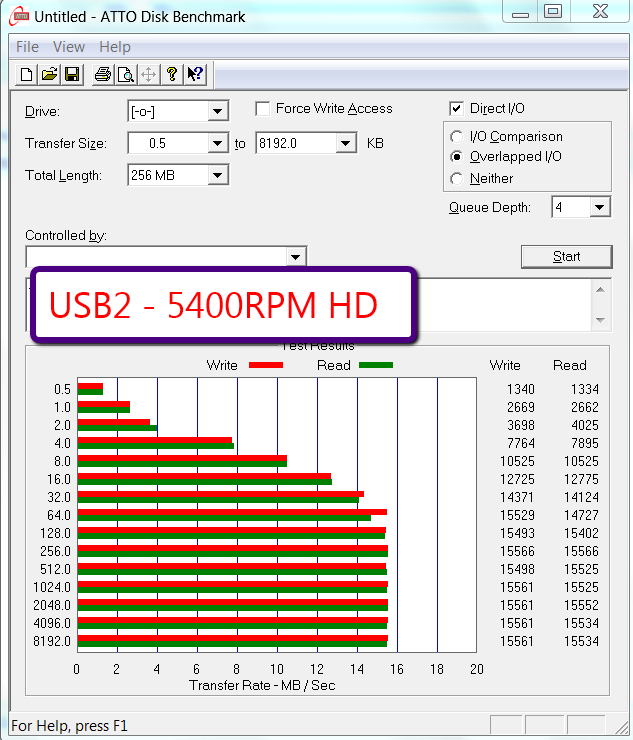Open the Total Length 256 MB dropdown

(x=217, y=175)
